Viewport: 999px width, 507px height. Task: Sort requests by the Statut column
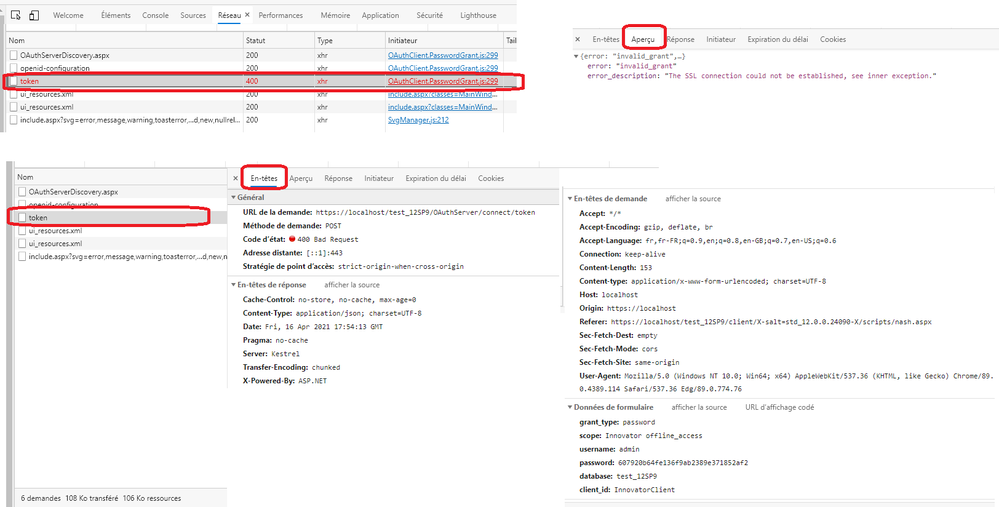258,41
